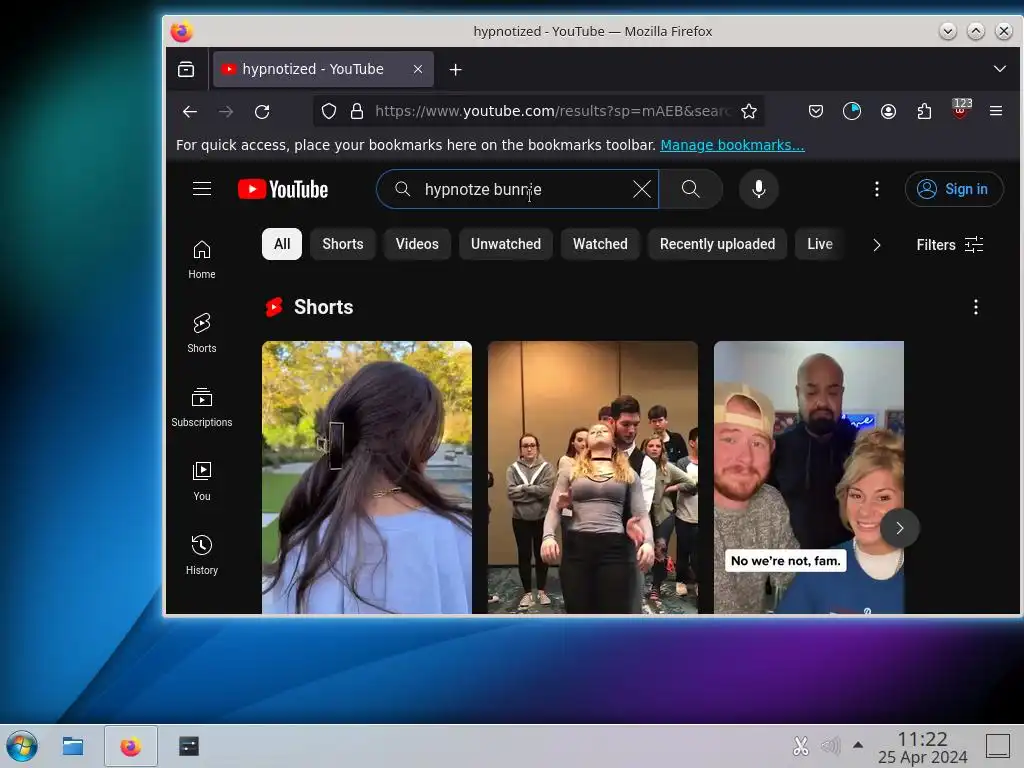This screenshot has height=768, width=1024.
Task: Advance the Shorts carousel to the next set
Action: (899, 528)
